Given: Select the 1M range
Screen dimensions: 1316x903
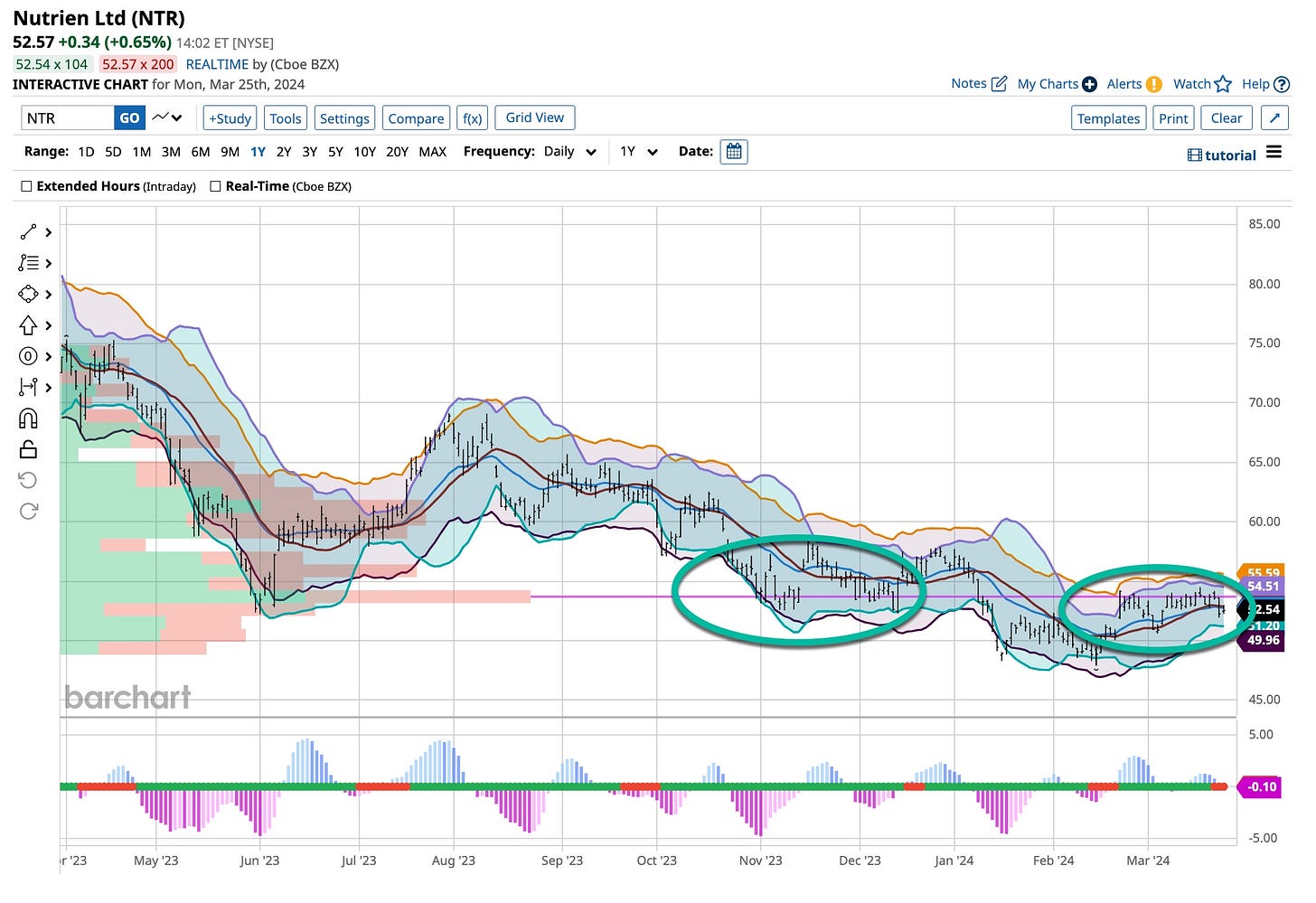Looking at the screenshot, I should pos(141,152).
